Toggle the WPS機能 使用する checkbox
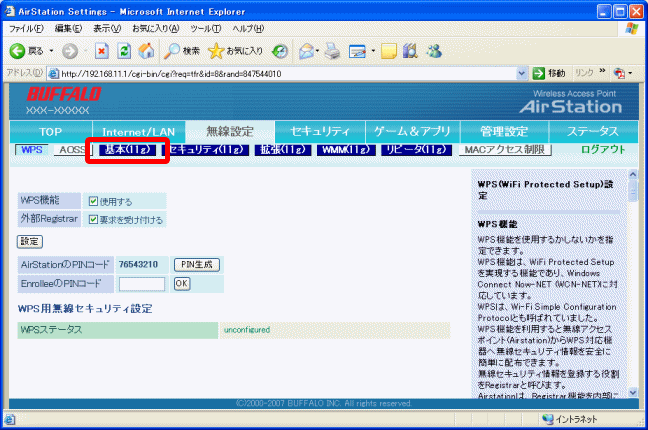 point(93,201)
